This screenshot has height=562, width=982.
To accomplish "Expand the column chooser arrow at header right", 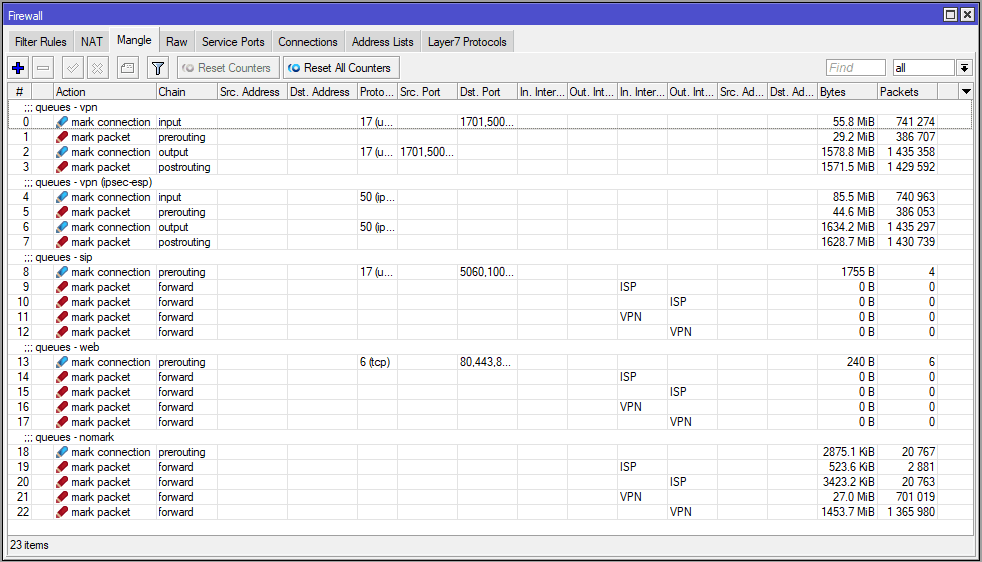I will click(x=965, y=91).
